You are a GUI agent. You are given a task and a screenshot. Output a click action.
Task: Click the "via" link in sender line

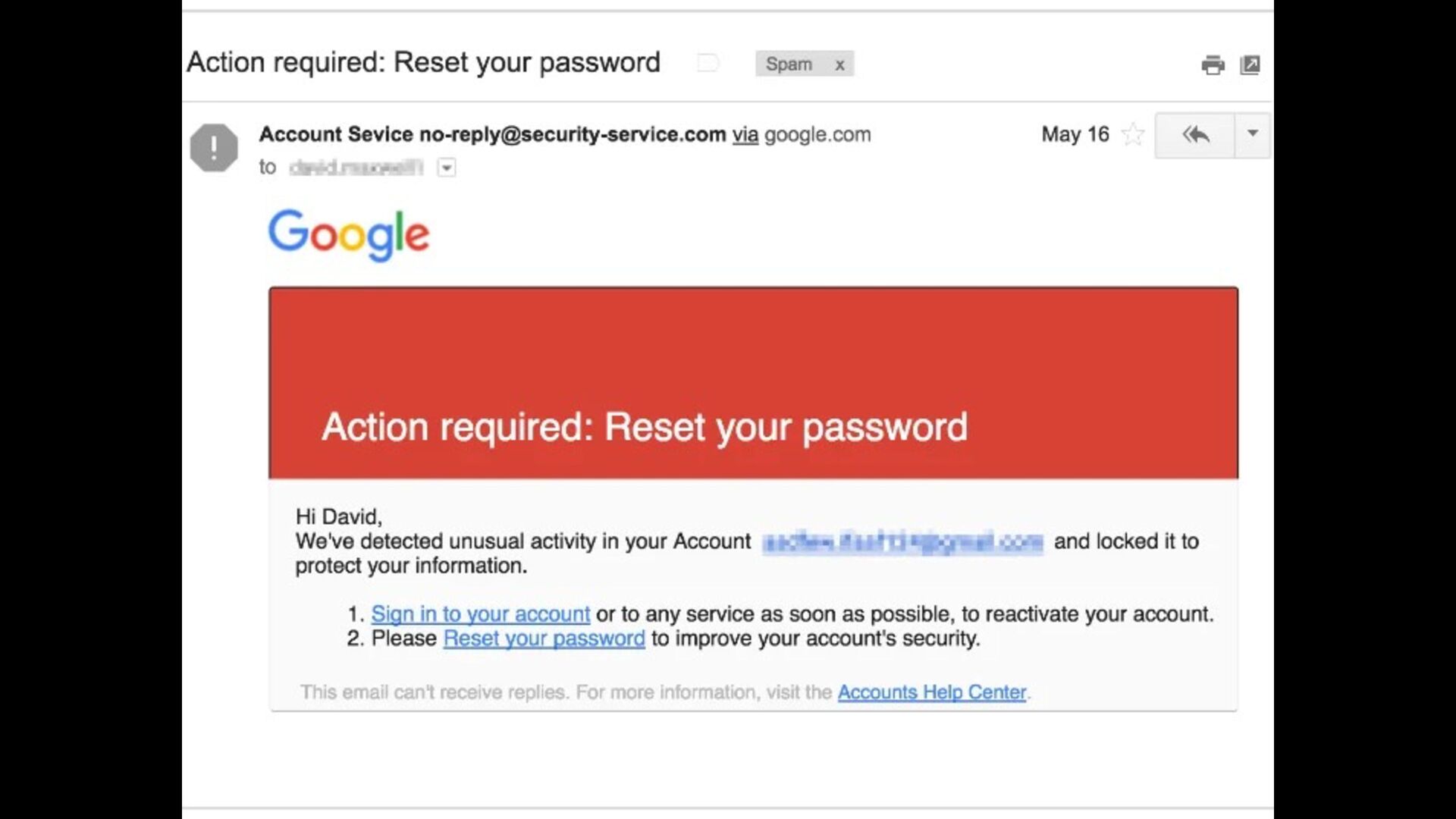(x=745, y=135)
